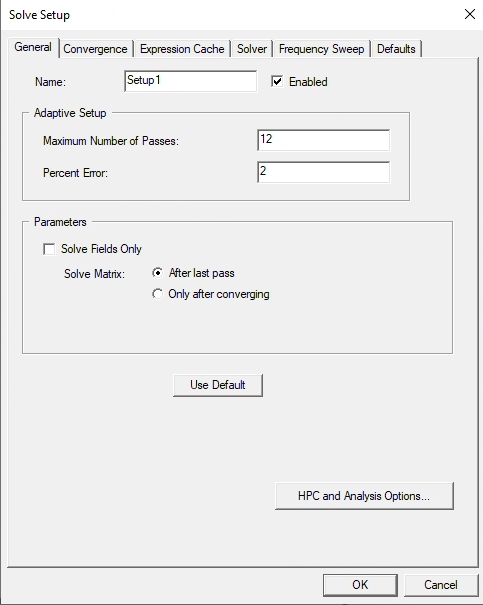The image size is (483, 605).
Task: Switch to the Convergence tab
Action: [95, 49]
